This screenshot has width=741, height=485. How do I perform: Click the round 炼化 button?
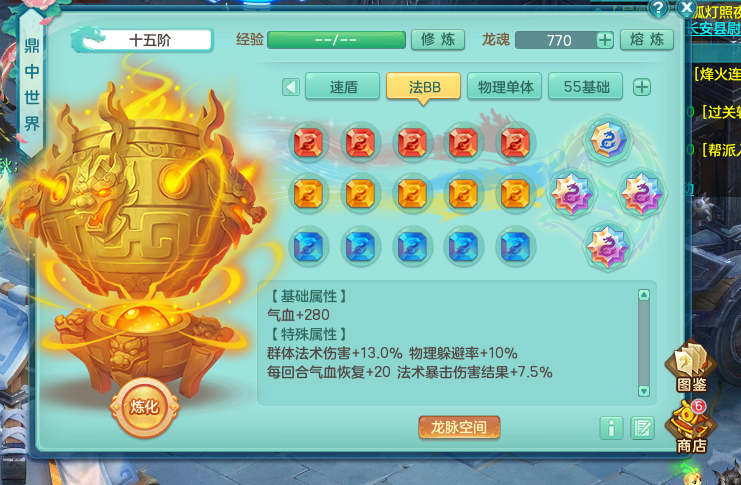tap(144, 407)
